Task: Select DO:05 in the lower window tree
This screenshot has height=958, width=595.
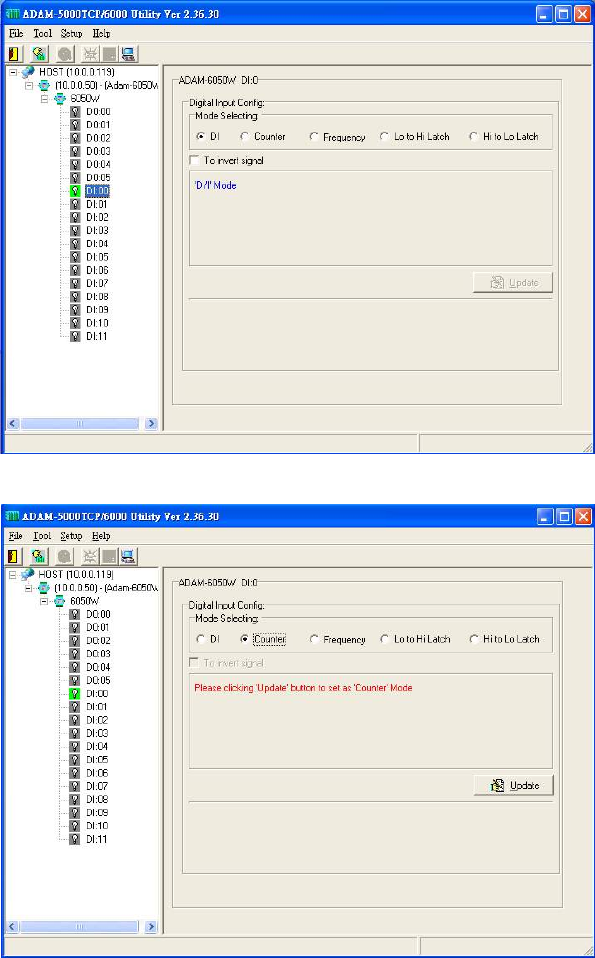Action: click(98, 680)
